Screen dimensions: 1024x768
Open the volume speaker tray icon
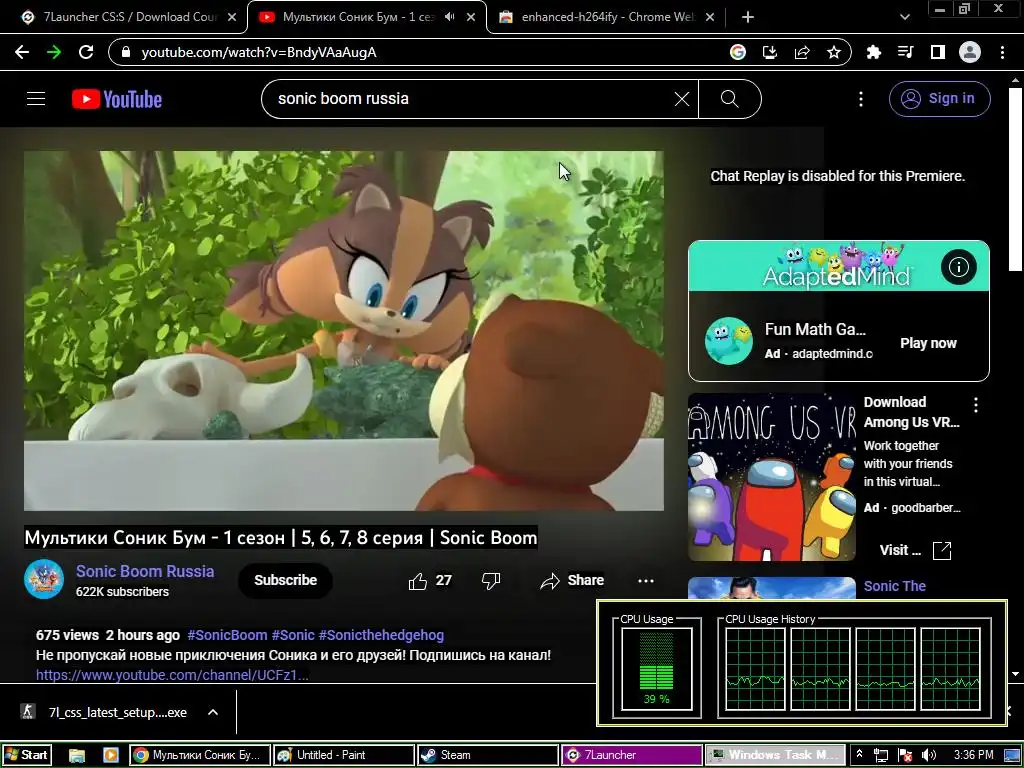(929, 756)
